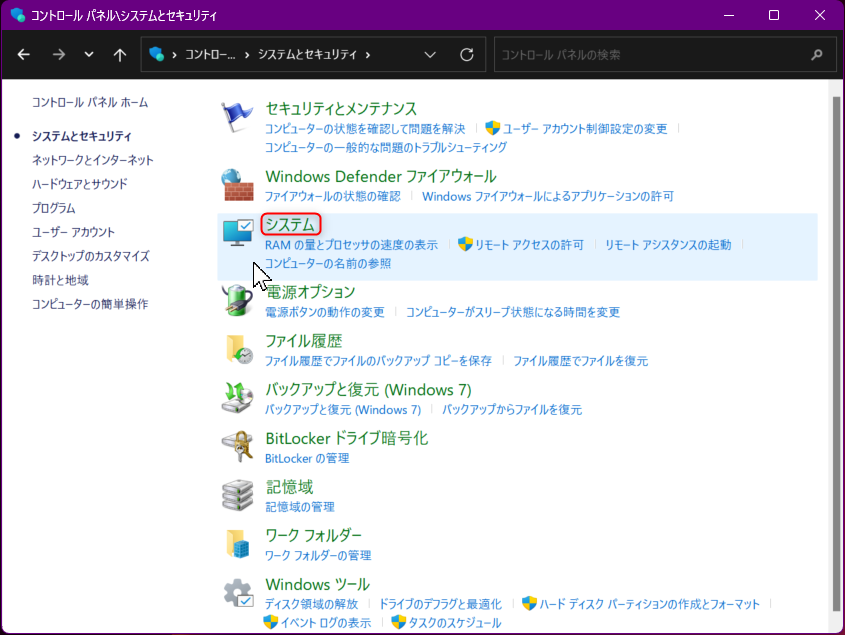
Task: Open デスクトップのカスタマイズ category
Action: coord(91,256)
